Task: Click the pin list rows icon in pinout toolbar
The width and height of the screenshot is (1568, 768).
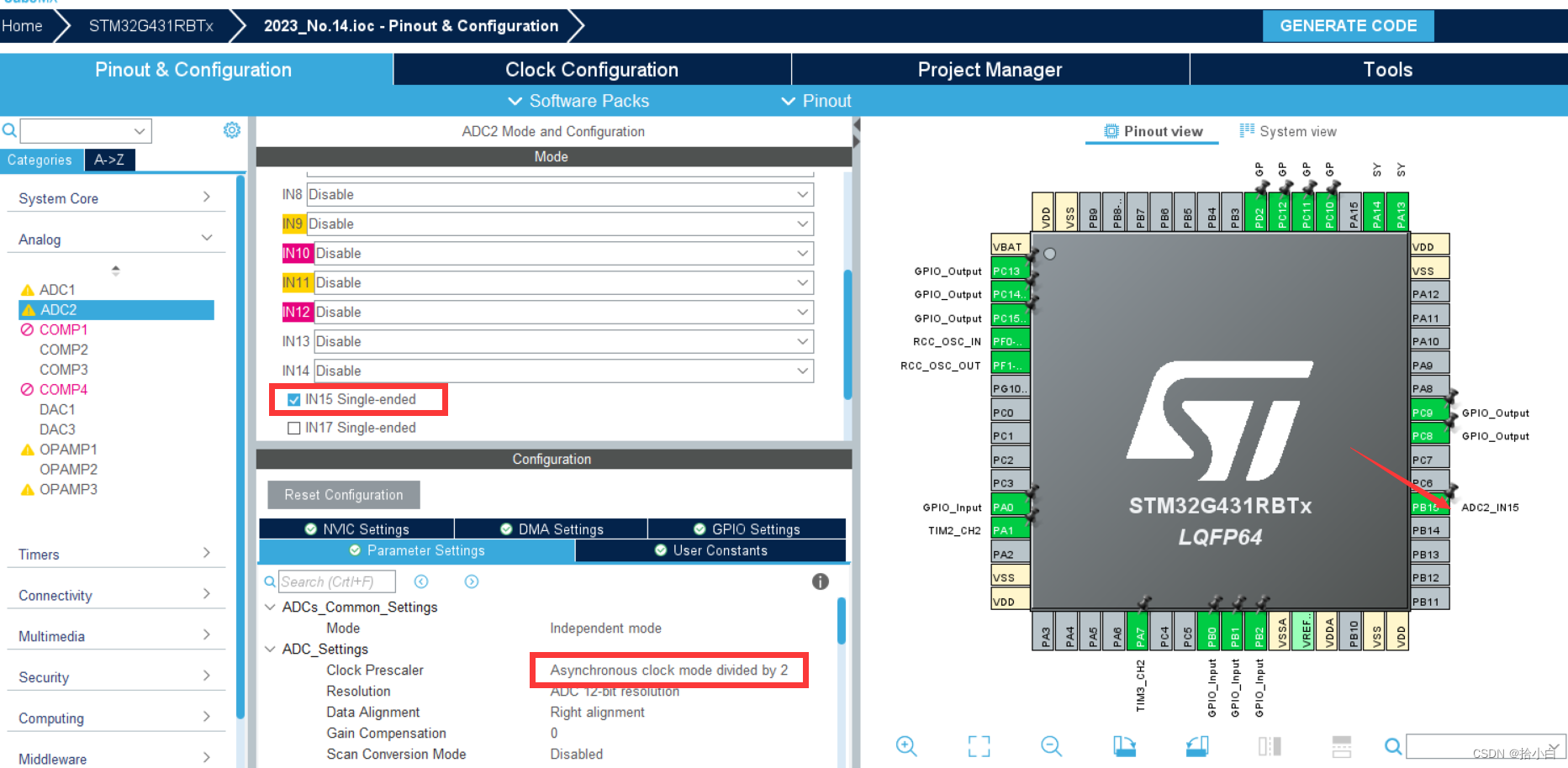Action: click(x=1342, y=745)
